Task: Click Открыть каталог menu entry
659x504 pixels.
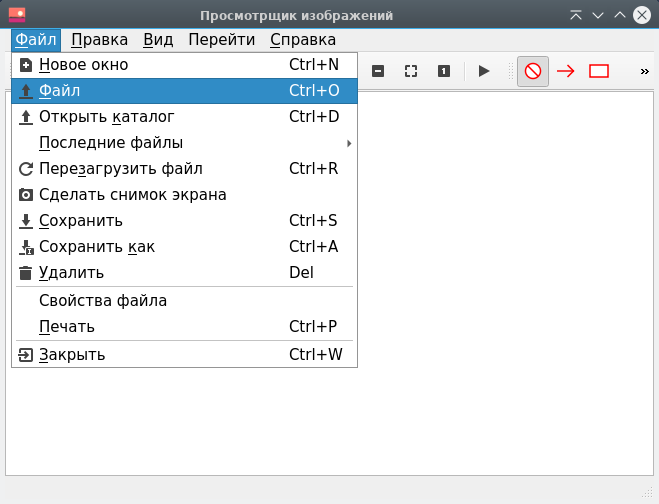Action: click(106, 117)
